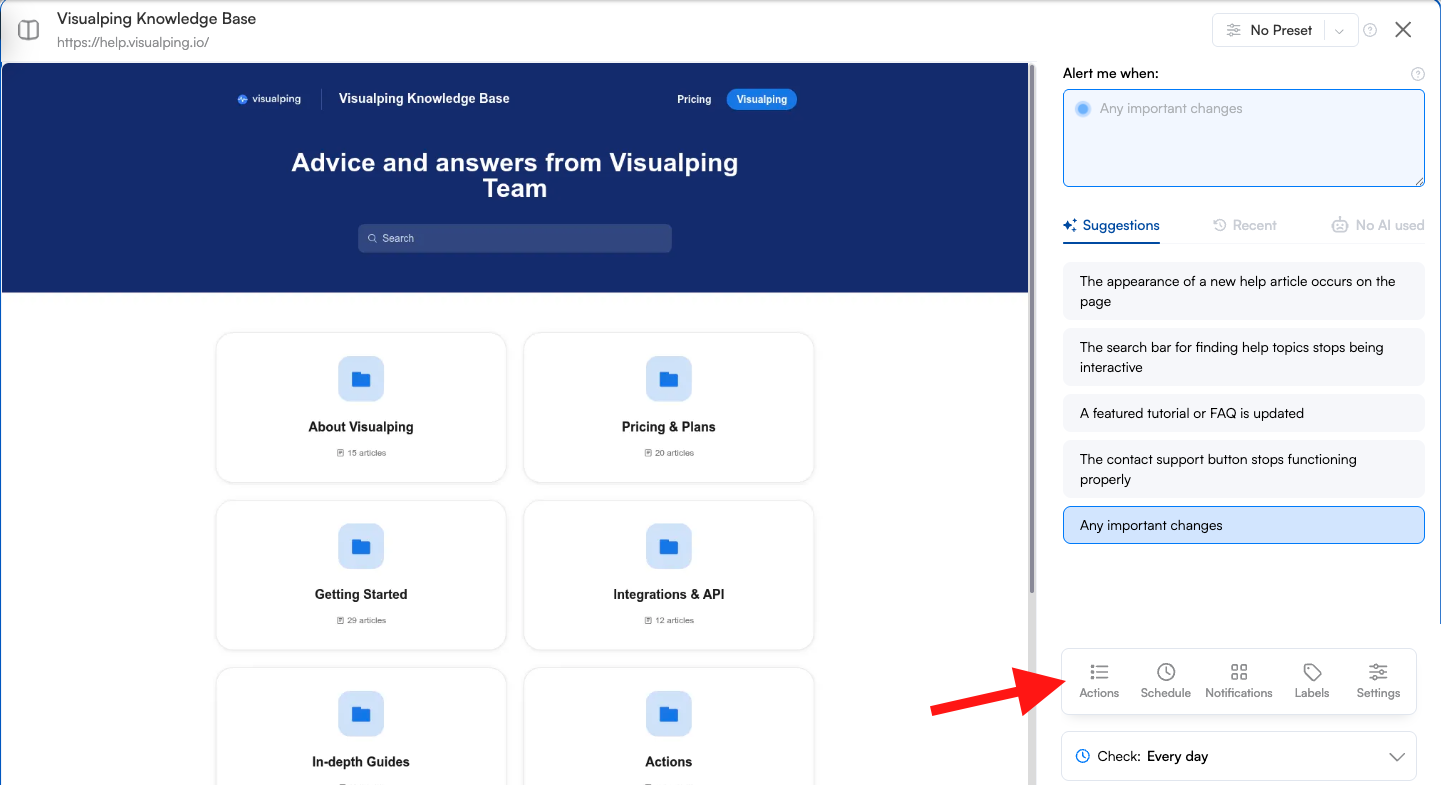Click the help icon next to preset

coord(1370,30)
